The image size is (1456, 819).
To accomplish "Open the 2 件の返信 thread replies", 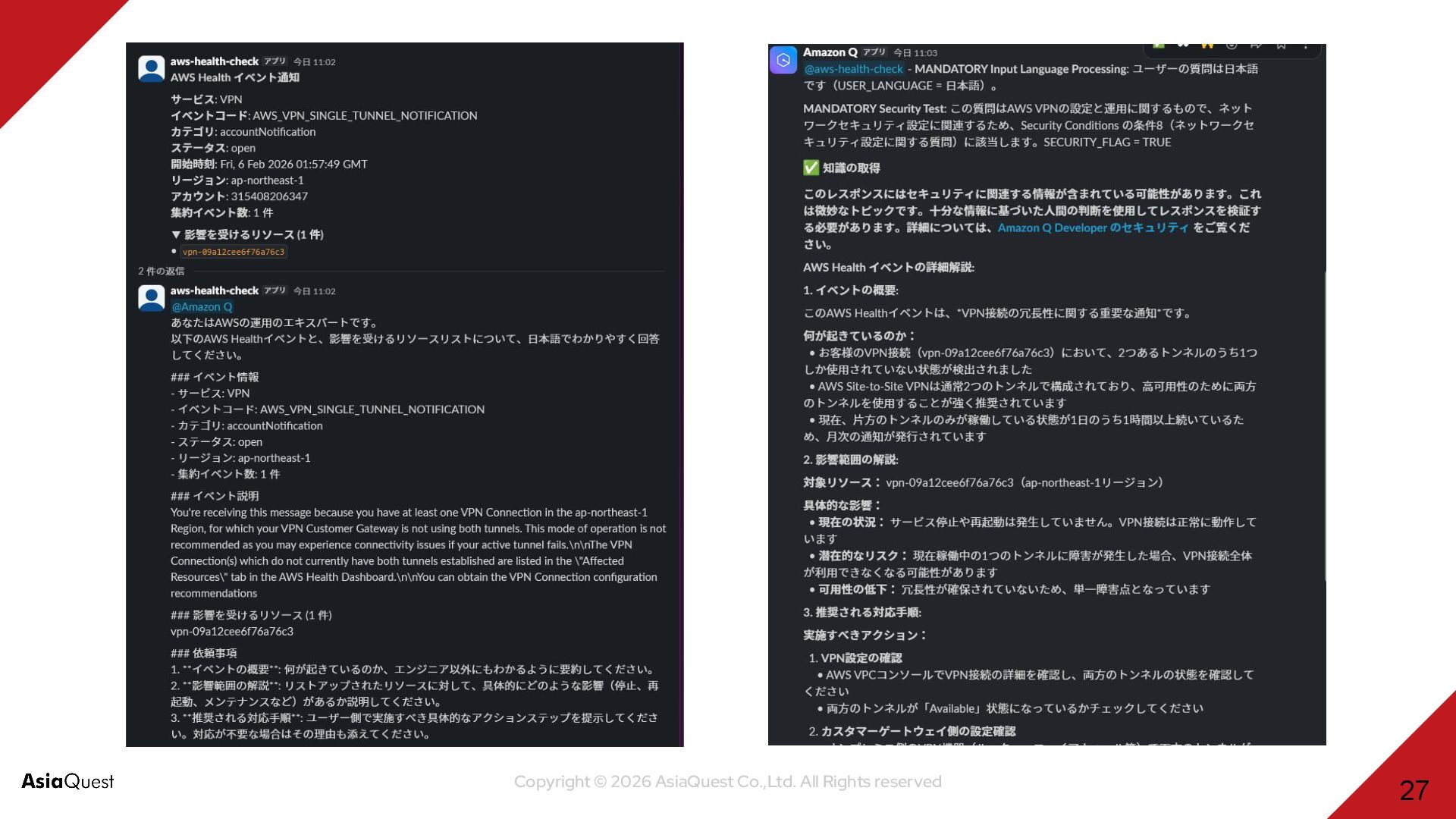I will [161, 271].
